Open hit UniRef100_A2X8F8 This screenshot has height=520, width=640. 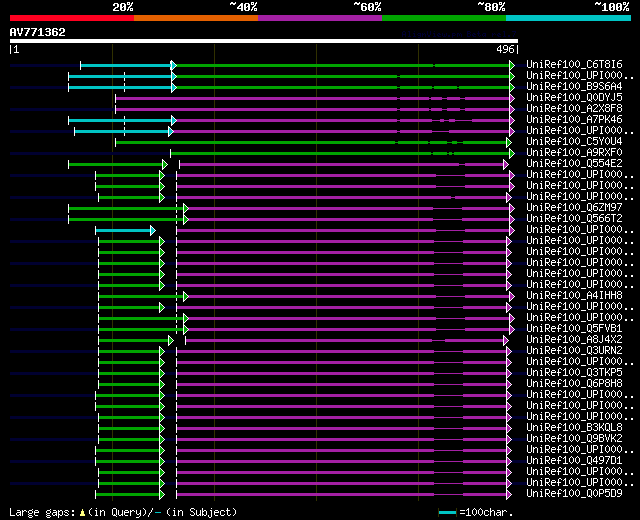click(574, 108)
